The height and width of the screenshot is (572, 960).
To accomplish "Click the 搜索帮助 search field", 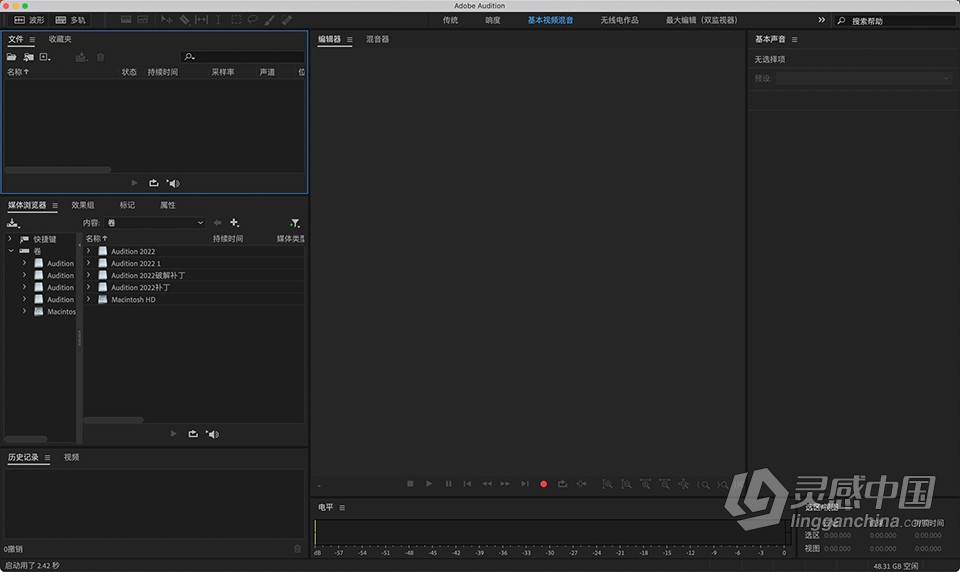I will coord(894,21).
